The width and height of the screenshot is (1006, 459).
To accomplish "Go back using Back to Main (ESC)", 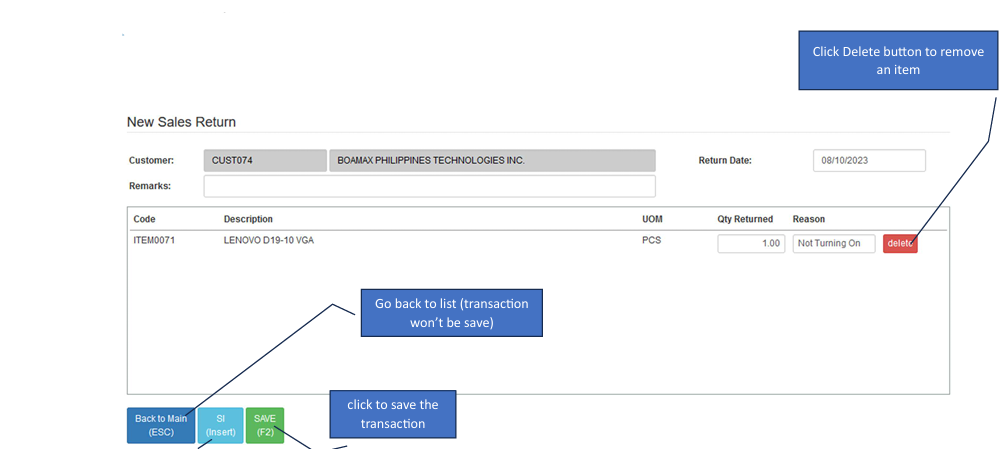I will [x=161, y=425].
